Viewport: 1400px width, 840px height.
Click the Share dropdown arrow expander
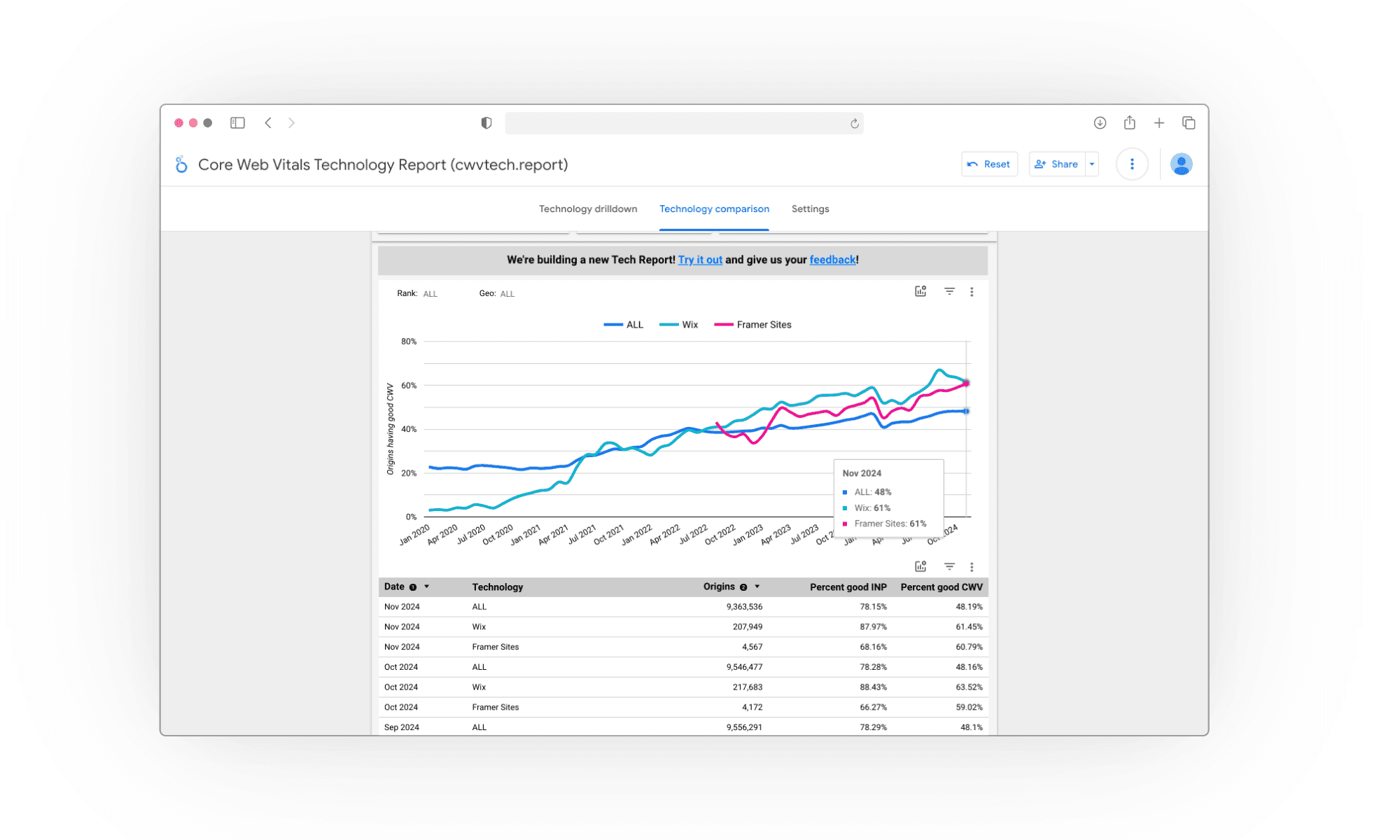click(x=1092, y=164)
